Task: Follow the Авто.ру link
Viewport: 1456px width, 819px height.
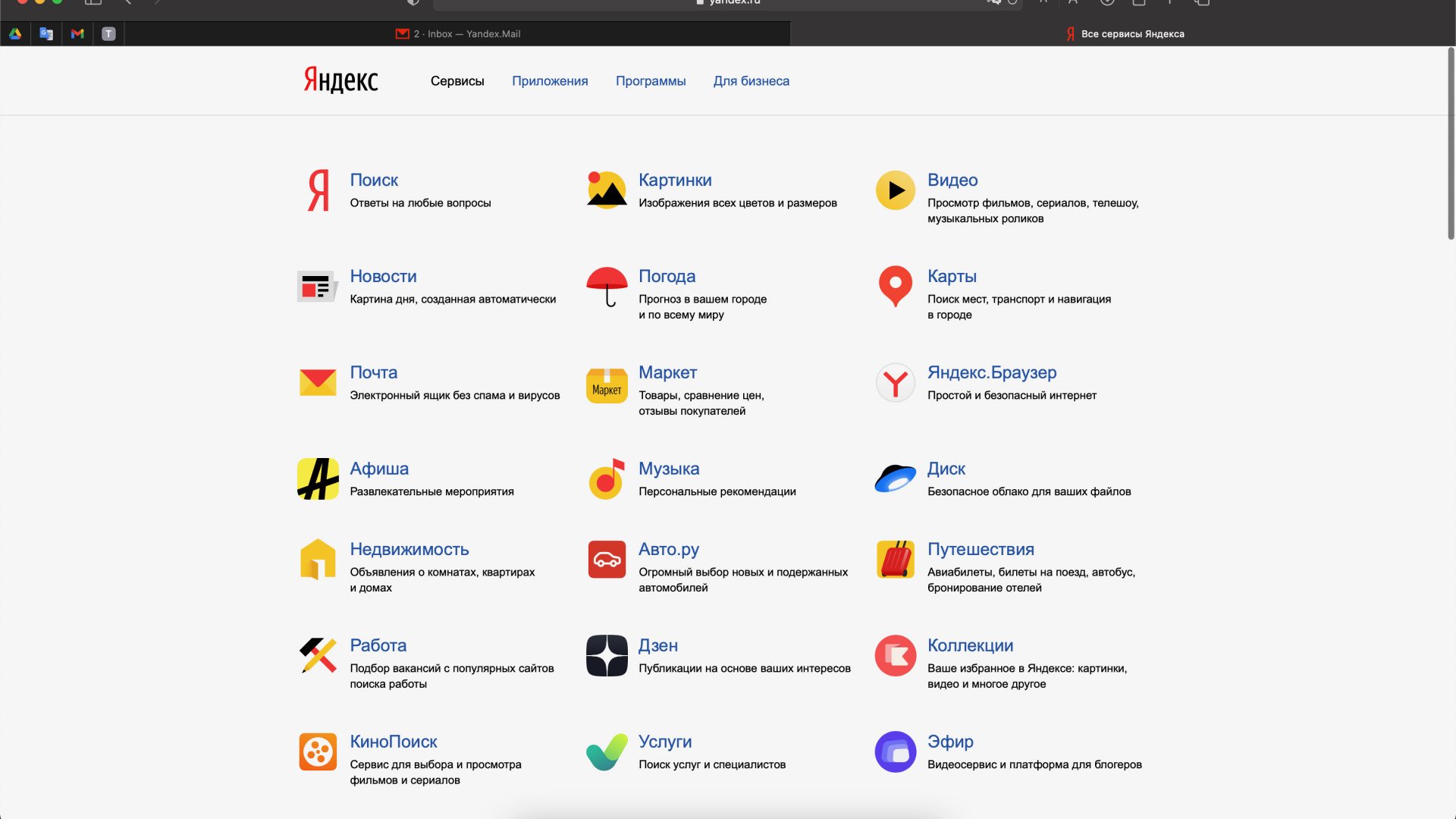Action: coord(669,549)
